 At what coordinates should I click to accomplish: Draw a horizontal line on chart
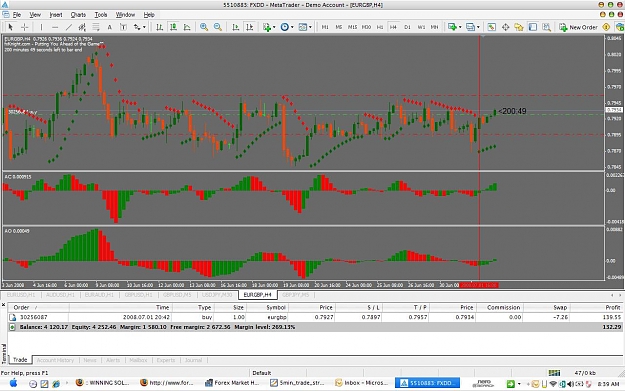(x=55, y=27)
